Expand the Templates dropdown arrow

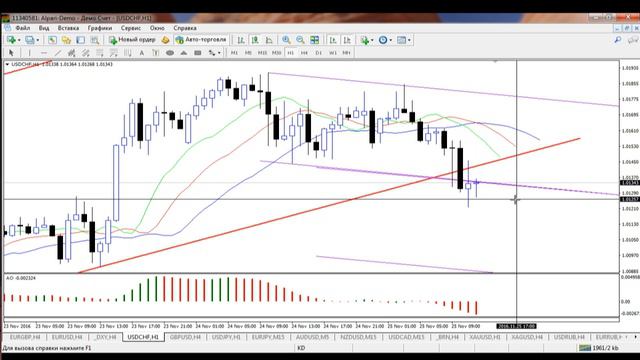click(x=409, y=40)
